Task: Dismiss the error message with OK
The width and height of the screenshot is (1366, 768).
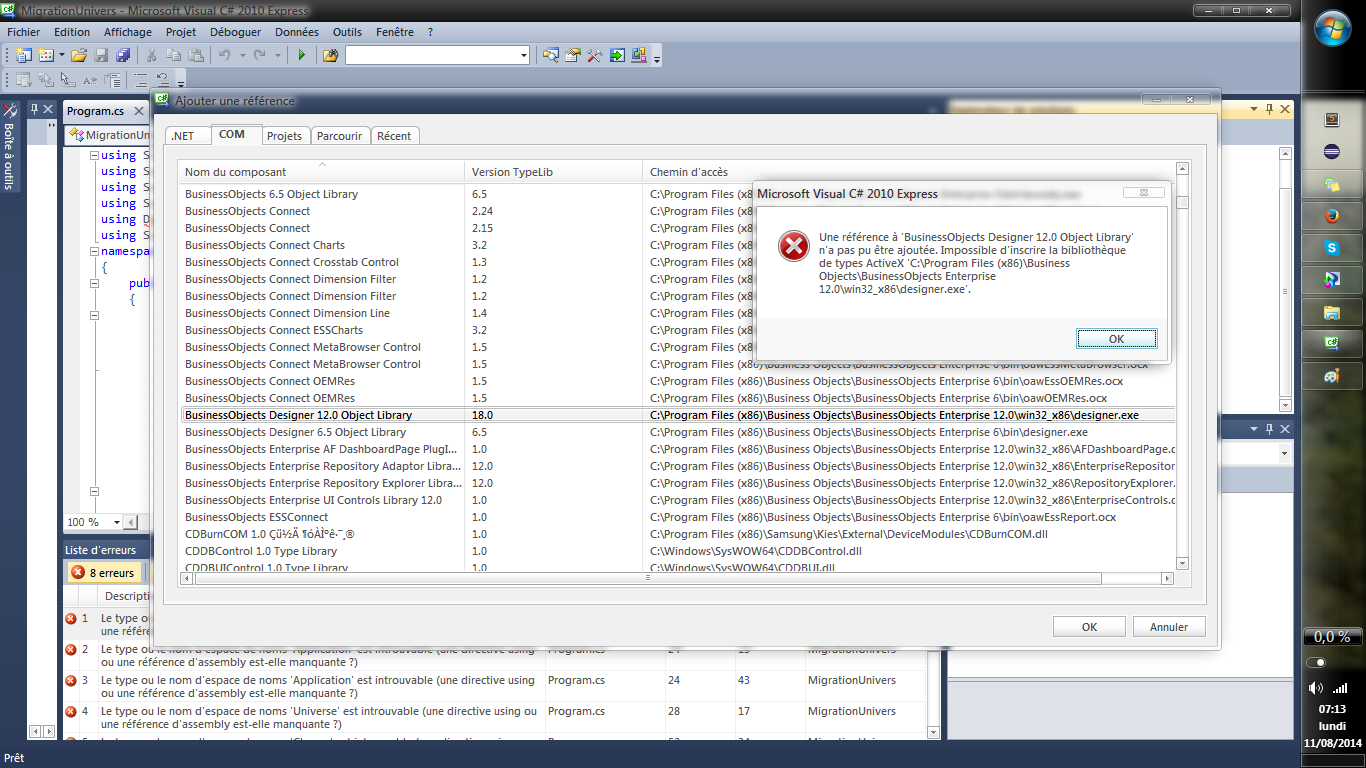Action: (1116, 339)
